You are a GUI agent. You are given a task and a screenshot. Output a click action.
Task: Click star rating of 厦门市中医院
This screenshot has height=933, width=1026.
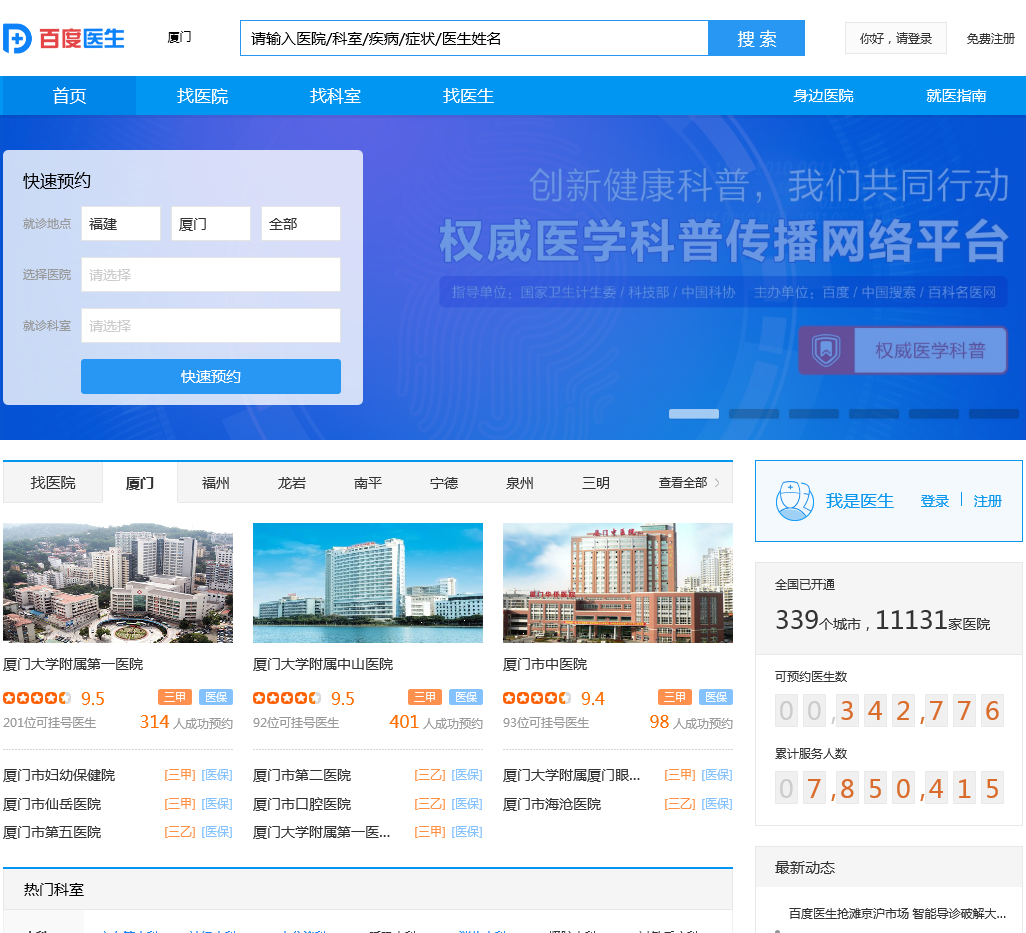(537, 698)
